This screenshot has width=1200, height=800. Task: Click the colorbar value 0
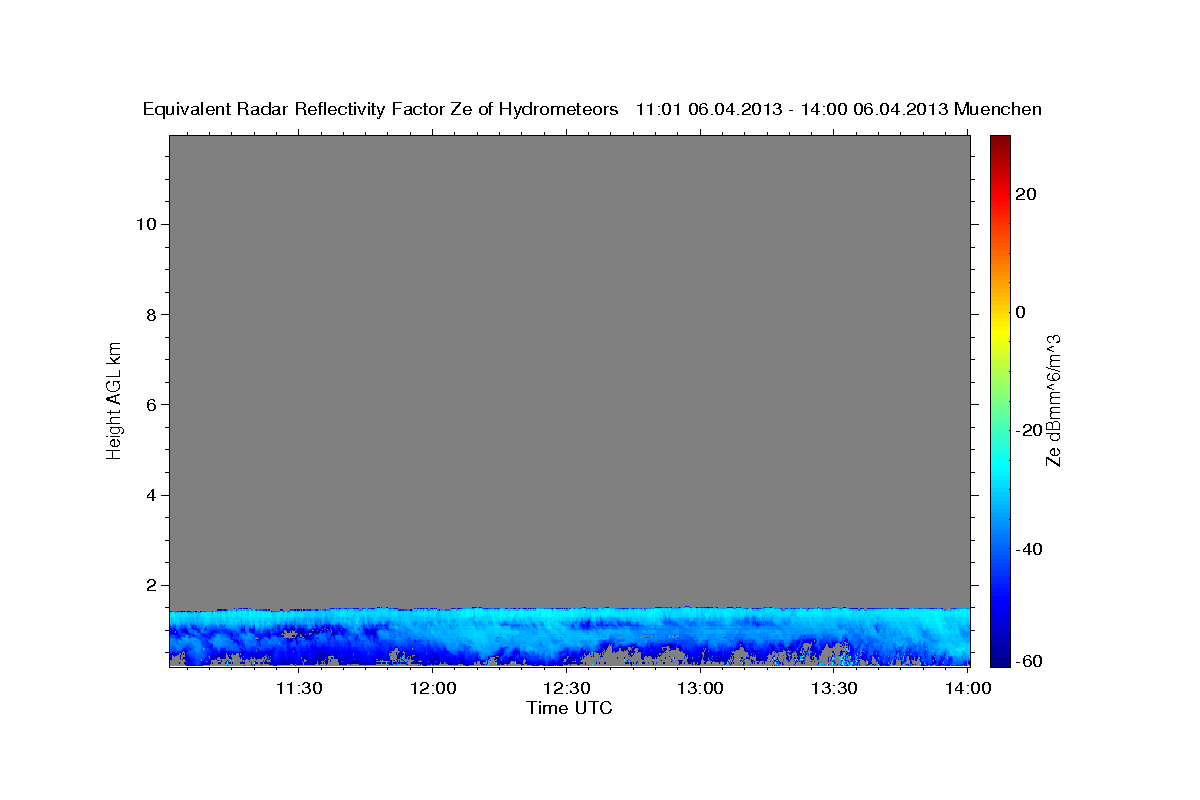pos(1022,312)
